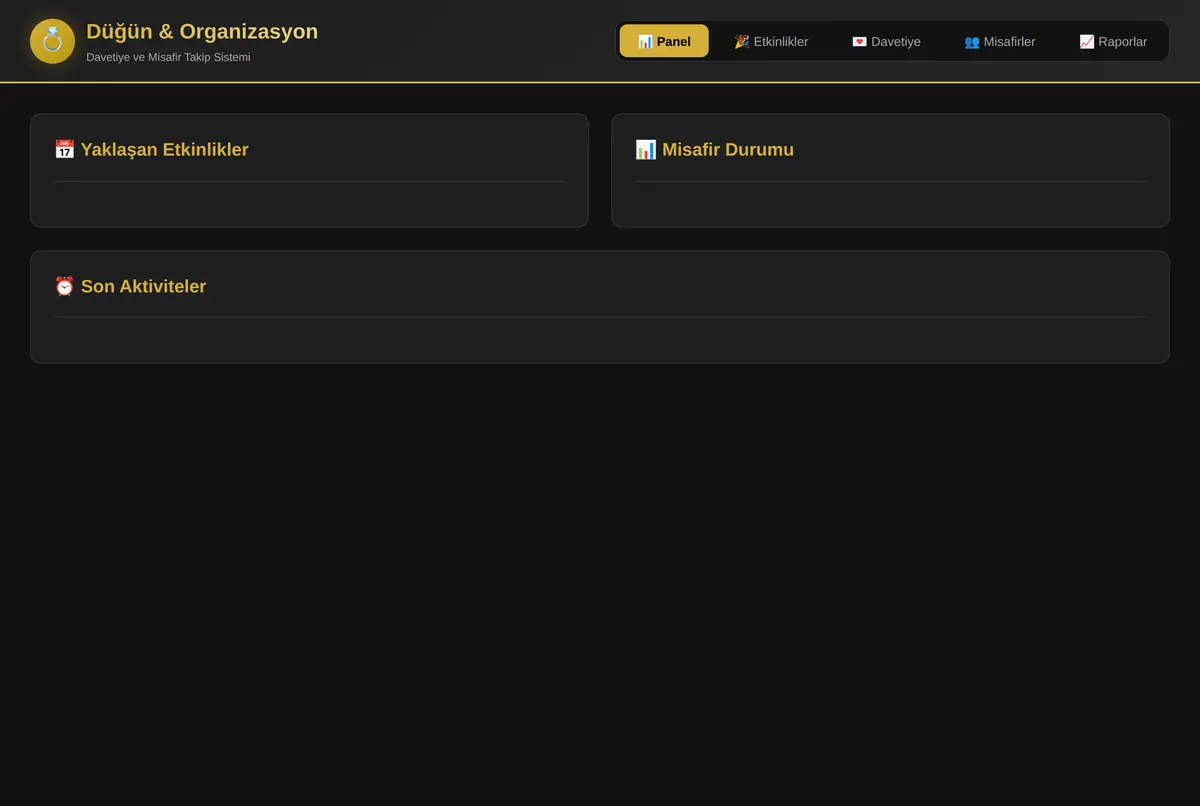1200x806 pixels.
Task: Open the Etkinlikler tab
Action: (x=771, y=41)
